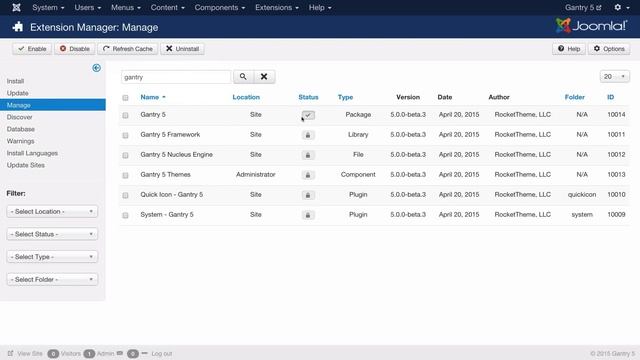
Task: Open the Content menu
Action: [167, 7]
